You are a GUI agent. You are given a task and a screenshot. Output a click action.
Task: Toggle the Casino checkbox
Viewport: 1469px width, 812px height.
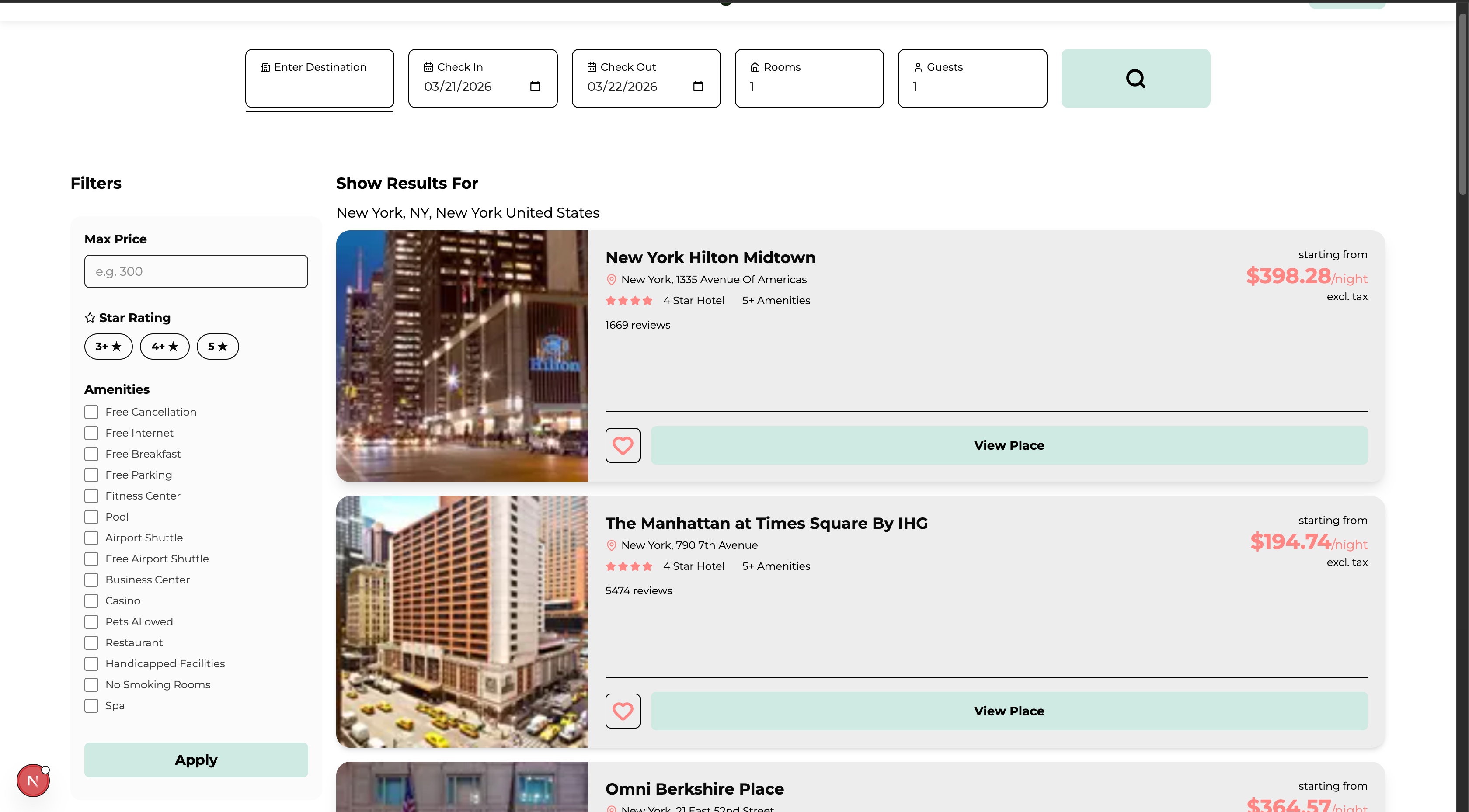91,601
